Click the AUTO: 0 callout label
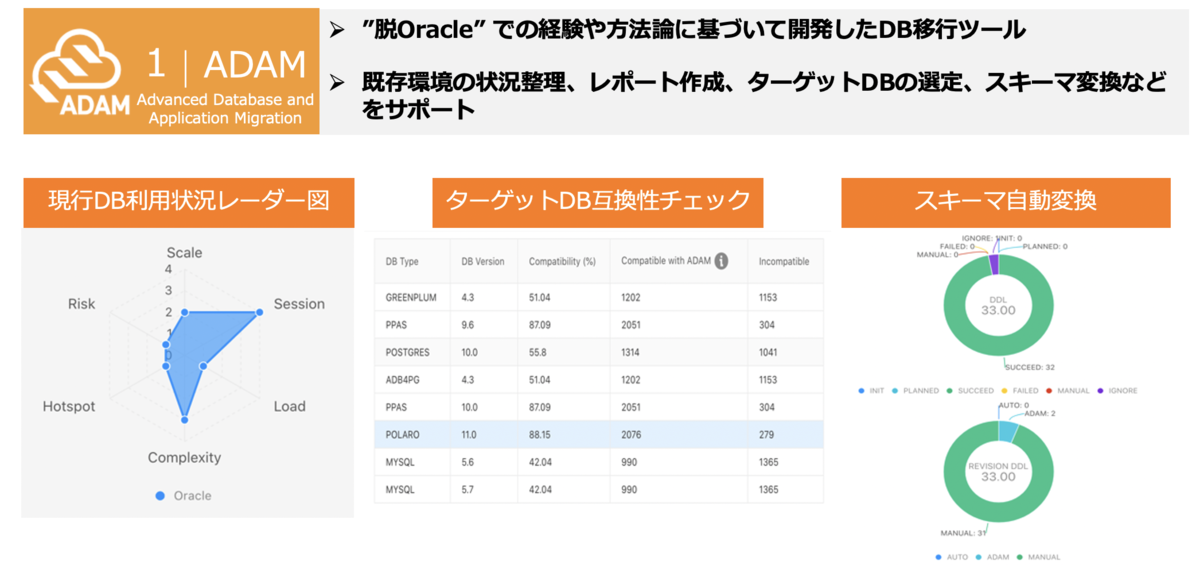The width and height of the screenshot is (1200, 566). click(x=1014, y=406)
